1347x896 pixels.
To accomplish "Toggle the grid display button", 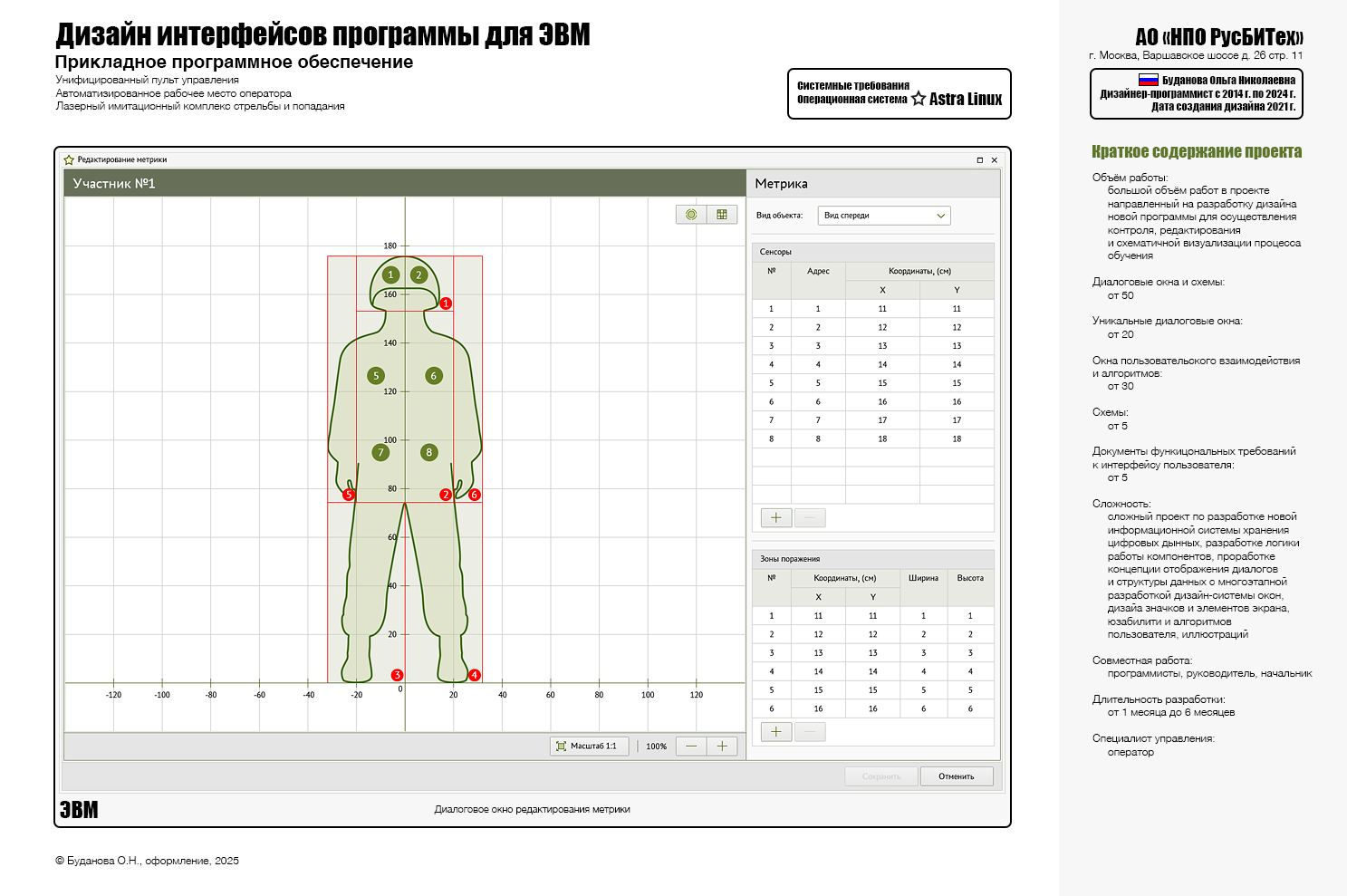I will click(x=722, y=215).
